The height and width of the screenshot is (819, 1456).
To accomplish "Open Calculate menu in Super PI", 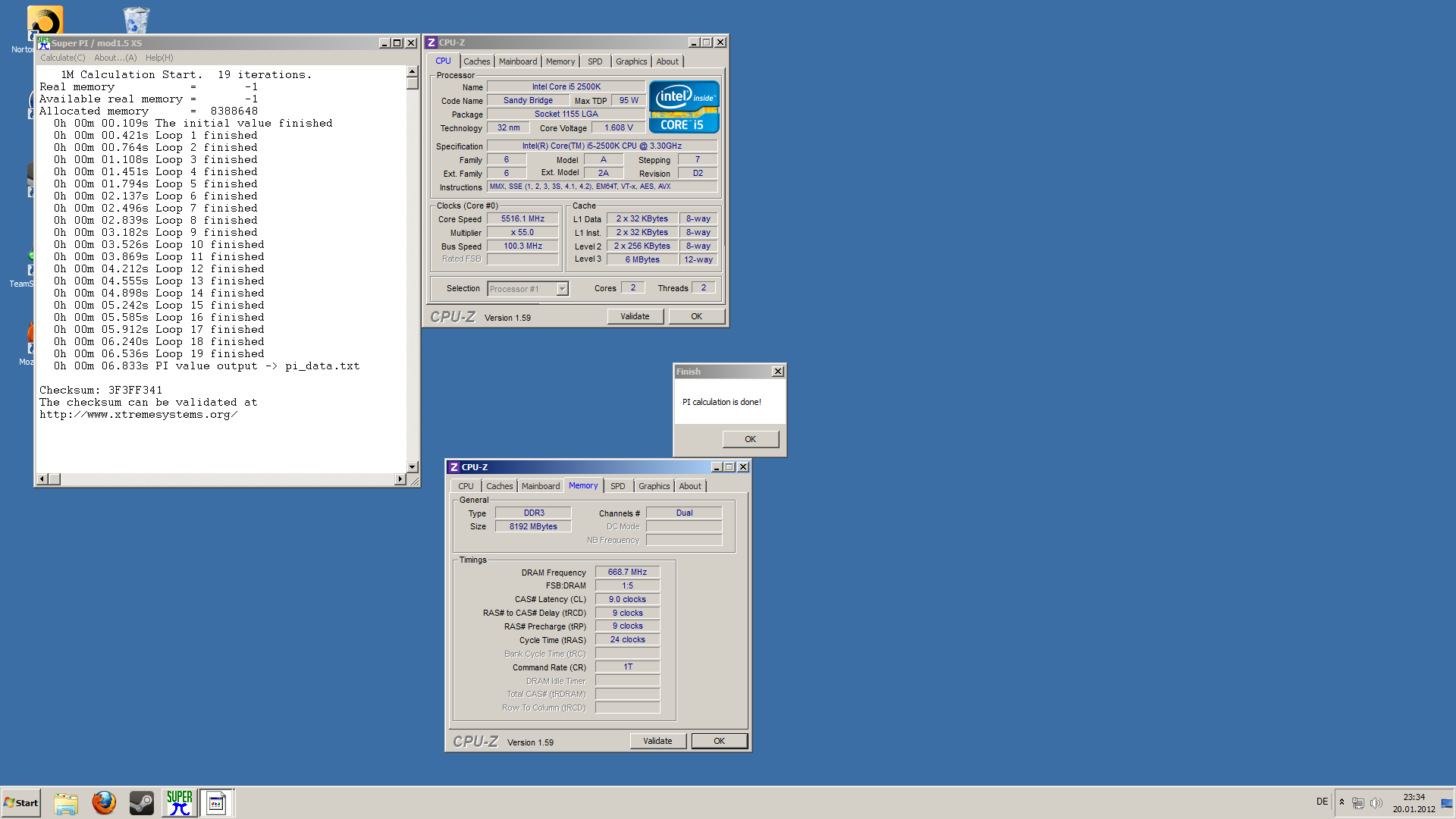I will pyautogui.click(x=63, y=58).
